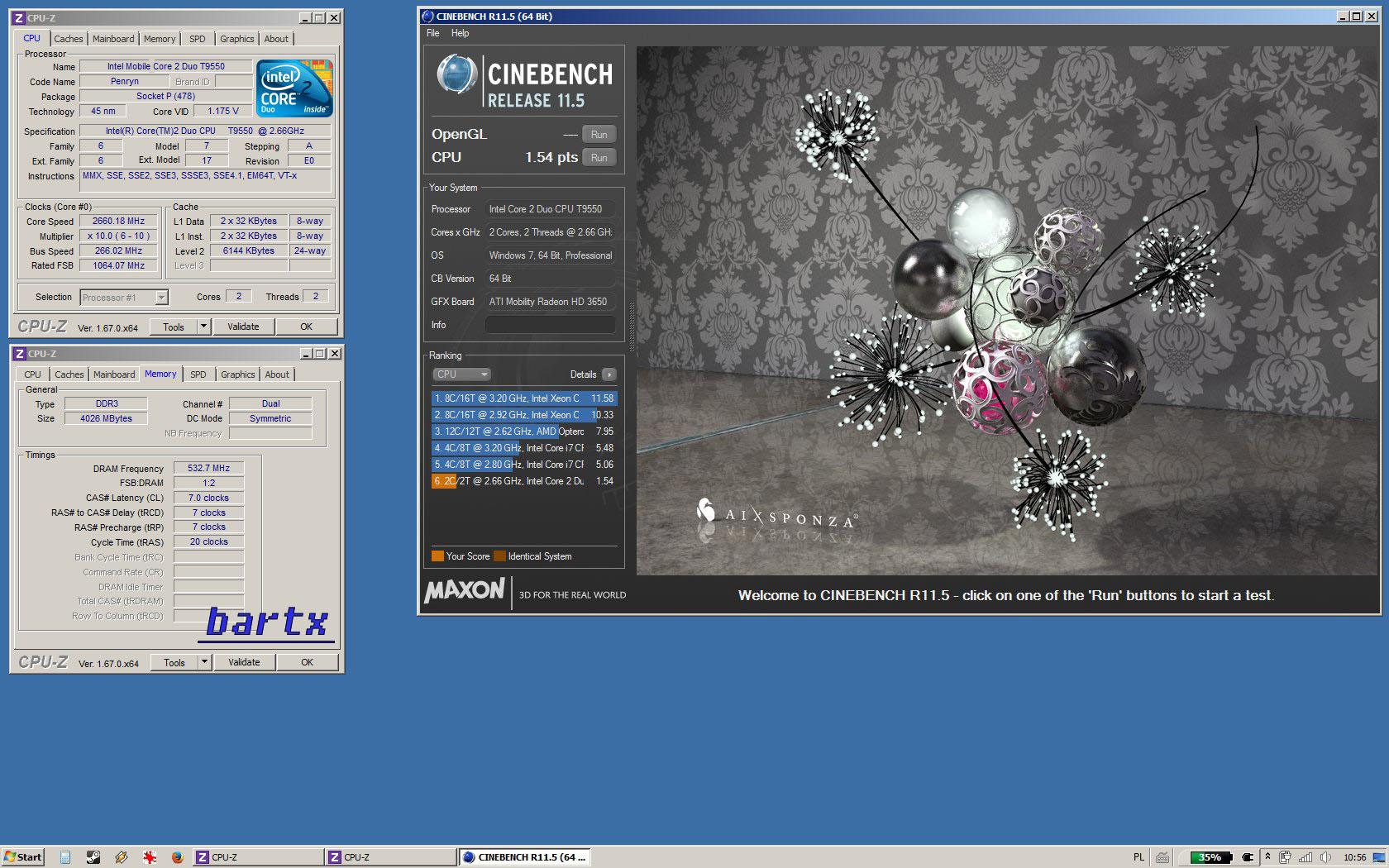The height and width of the screenshot is (868, 1389).
Task: Click the DRAM Frequency 532.7 MHz value
Action: tap(208, 468)
